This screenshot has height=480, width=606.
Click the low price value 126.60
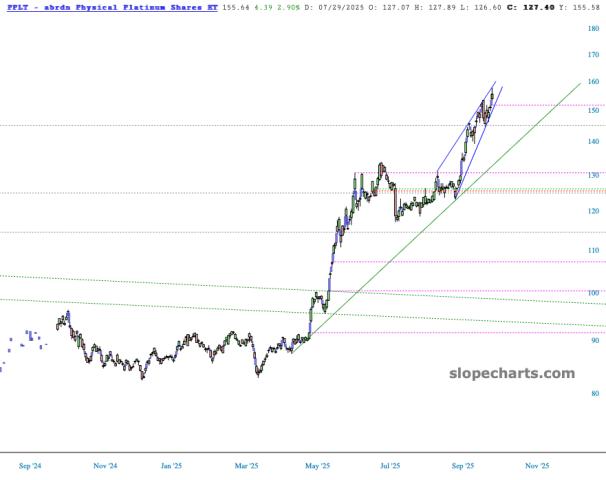(487, 7)
